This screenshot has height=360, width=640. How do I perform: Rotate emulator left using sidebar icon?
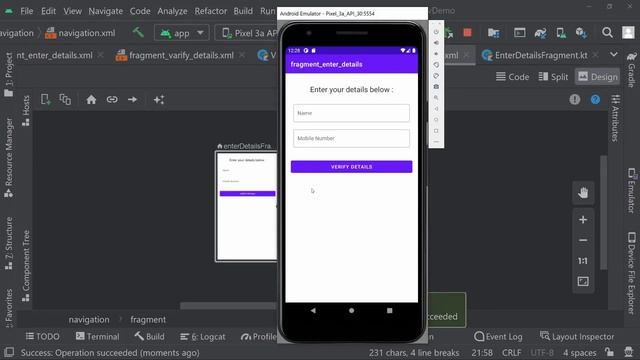pos(436,64)
